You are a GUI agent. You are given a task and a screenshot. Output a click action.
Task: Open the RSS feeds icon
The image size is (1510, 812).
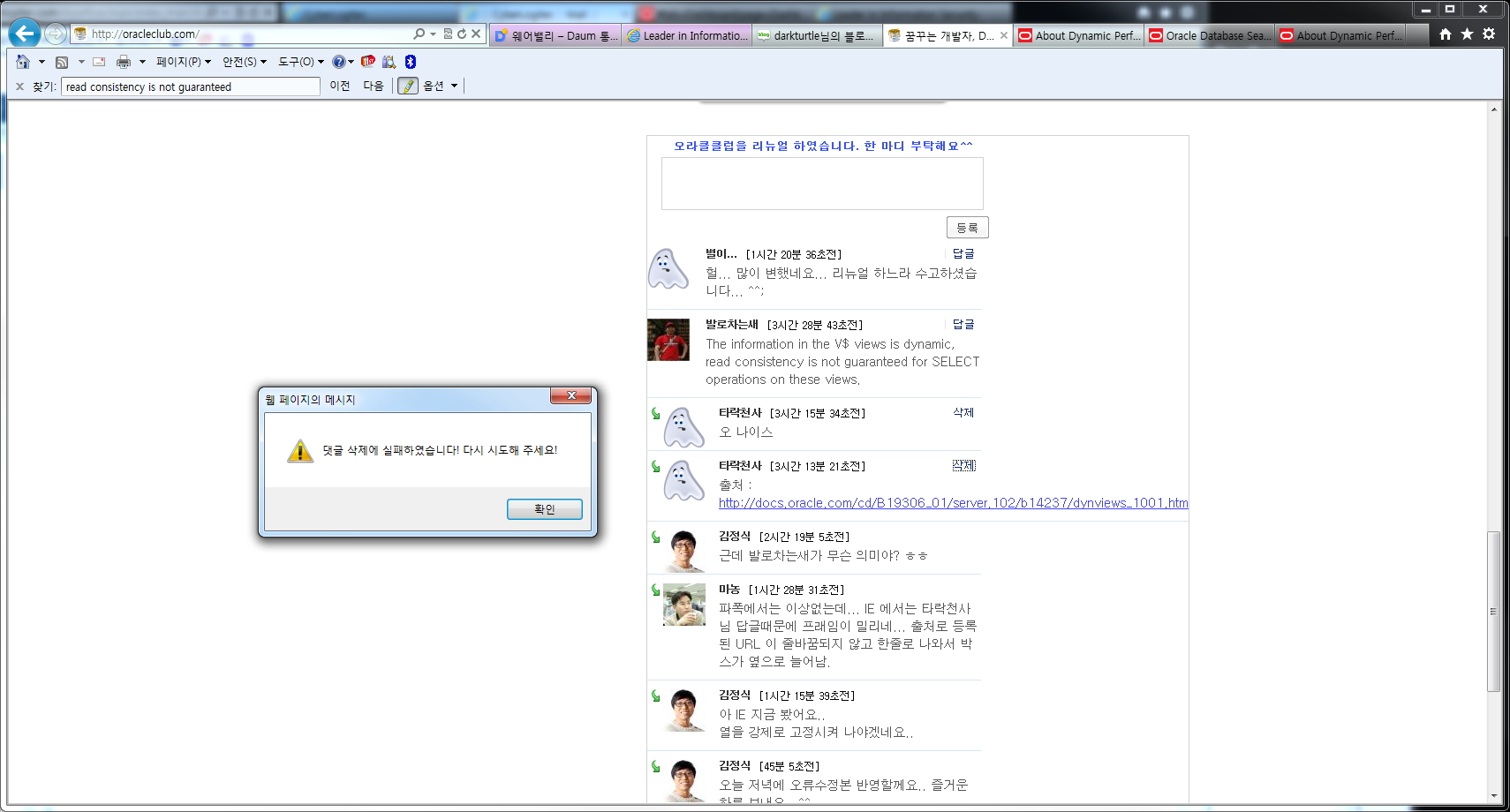pos(62,62)
